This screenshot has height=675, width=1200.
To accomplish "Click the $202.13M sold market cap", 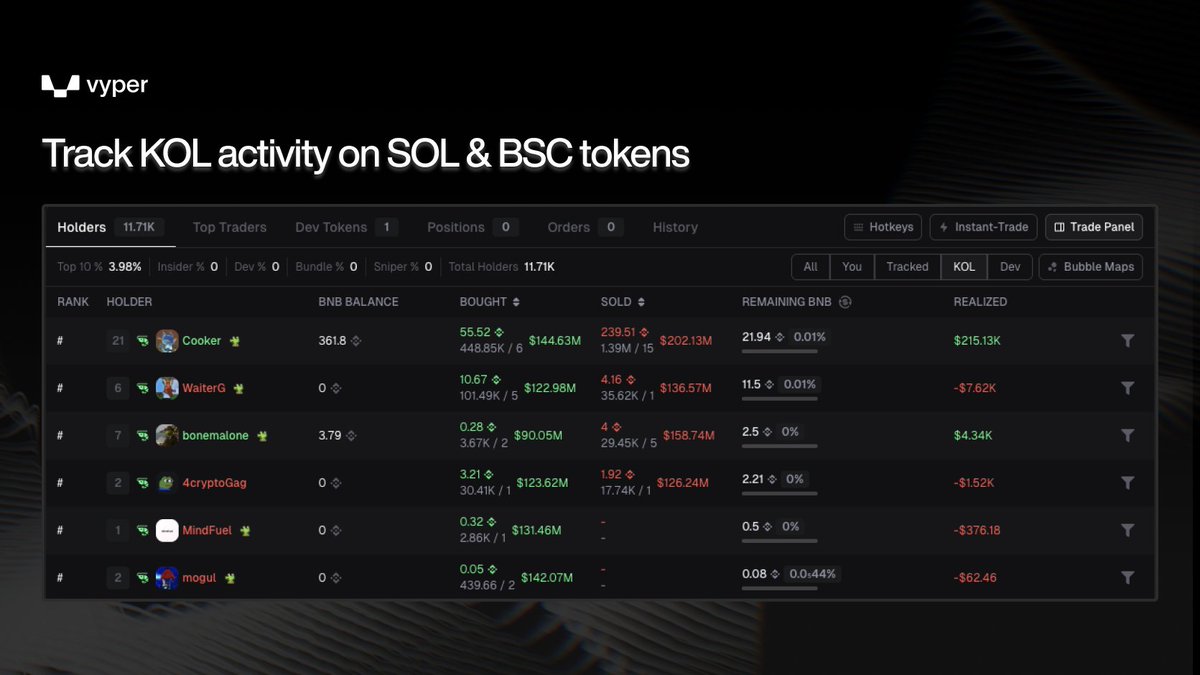I will coord(686,341).
